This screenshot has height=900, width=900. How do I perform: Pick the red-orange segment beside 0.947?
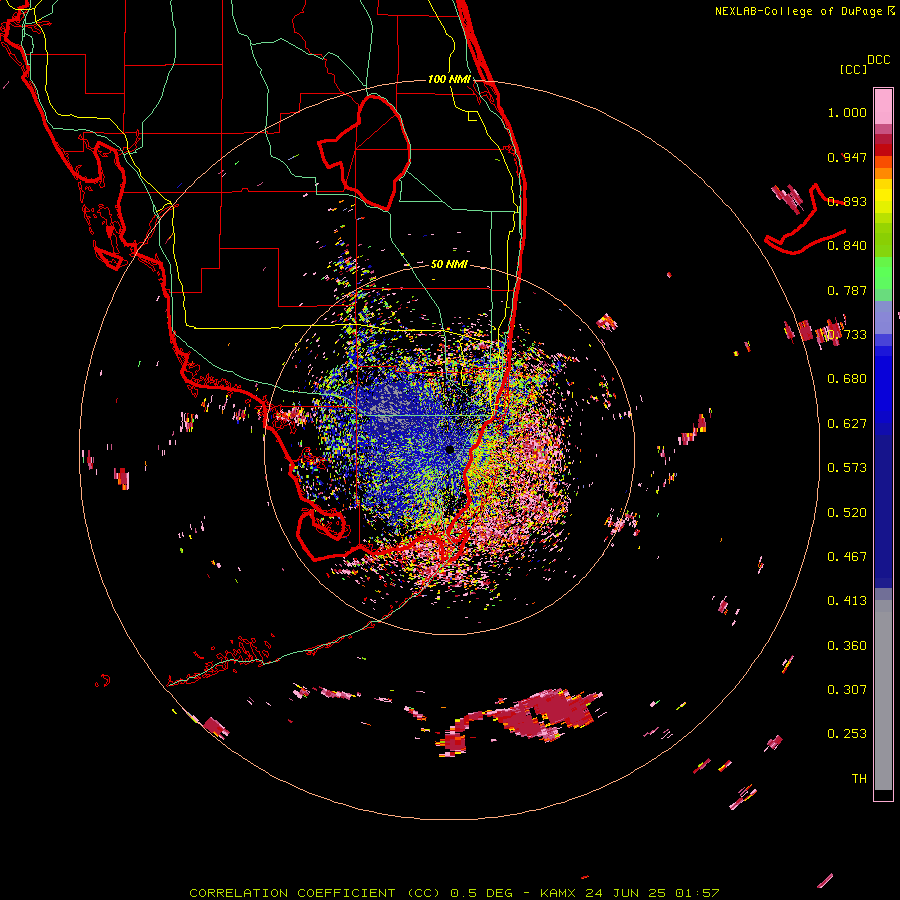tap(883, 162)
